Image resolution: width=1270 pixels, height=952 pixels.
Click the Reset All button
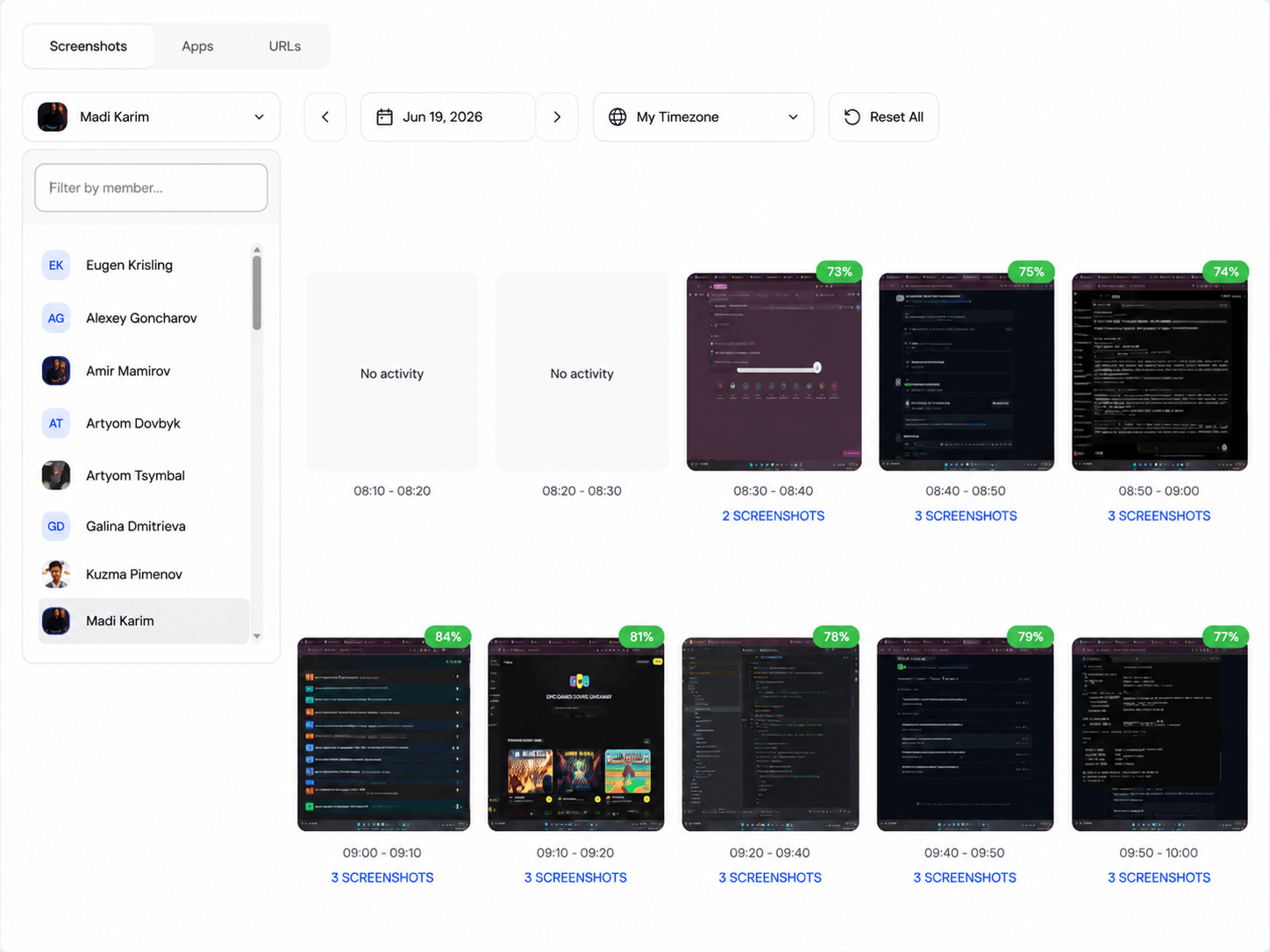tap(883, 117)
